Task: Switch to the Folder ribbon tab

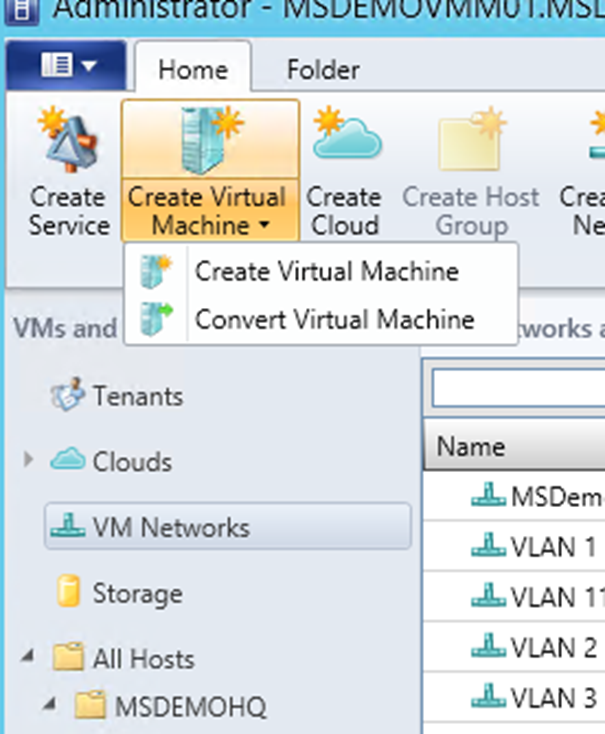Action: coord(323,70)
